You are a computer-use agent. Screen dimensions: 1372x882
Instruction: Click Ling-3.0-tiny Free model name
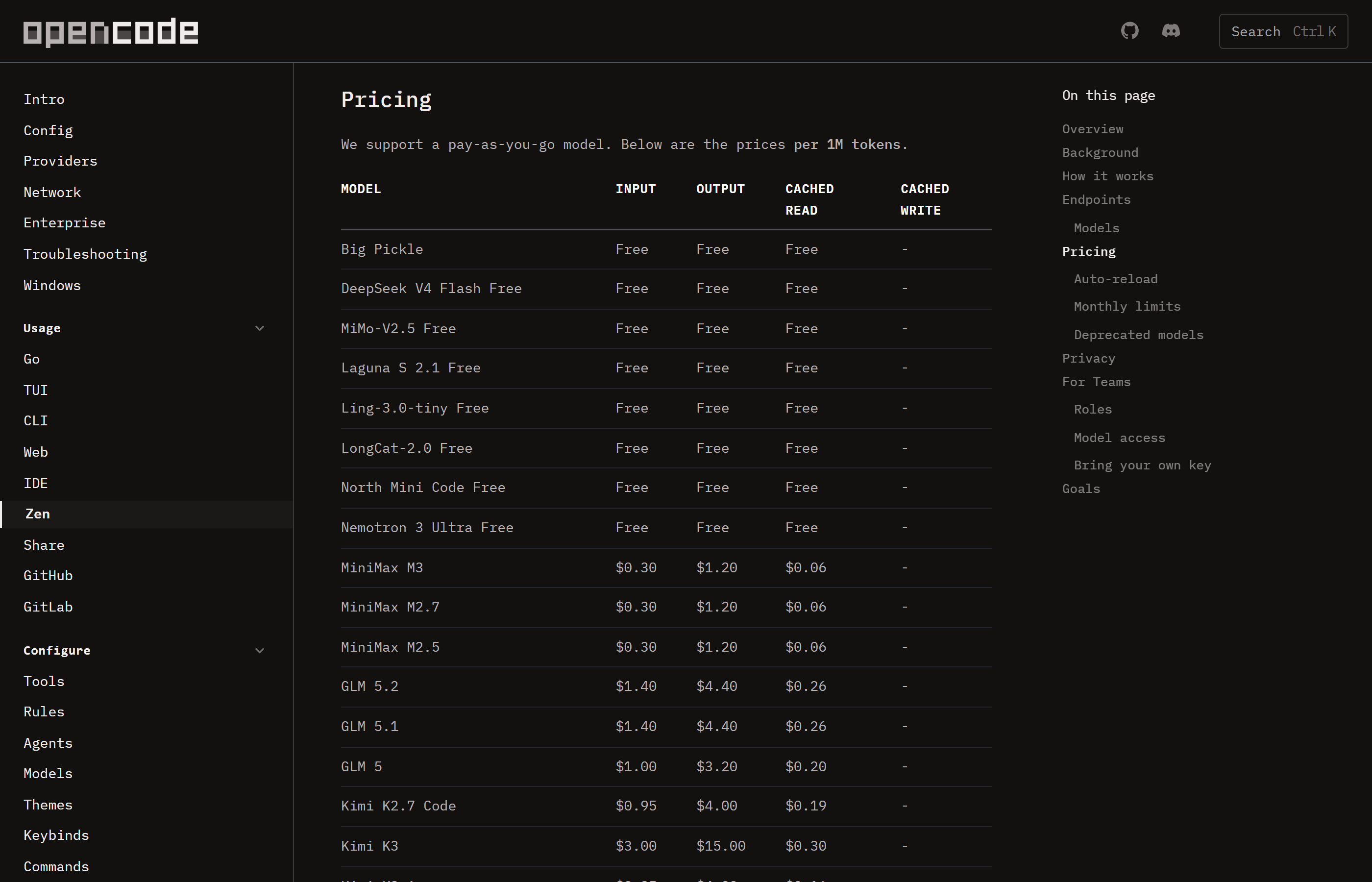pos(415,408)
